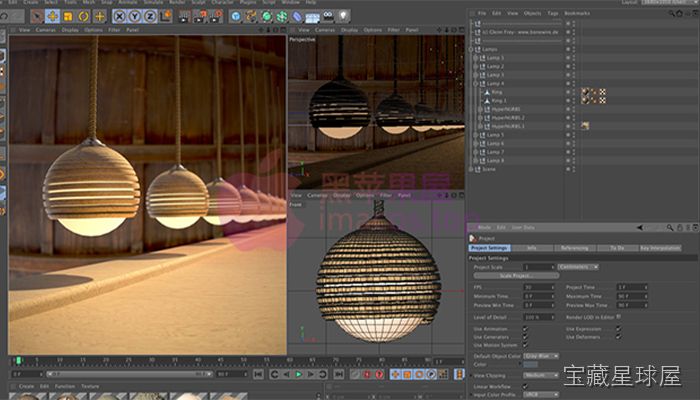Toggle the X axis lock
Image resolution: width=700 pixels, height=400 pixels.
(119, 17)
